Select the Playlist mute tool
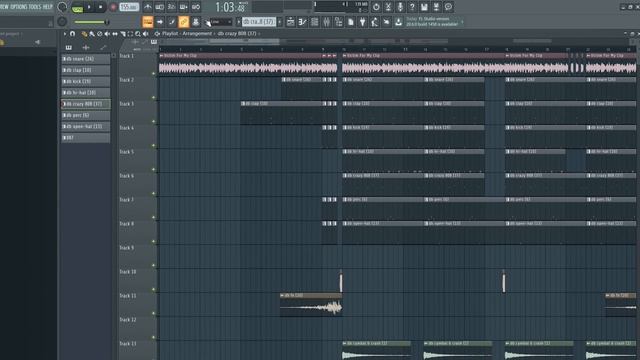 (107, 34)
